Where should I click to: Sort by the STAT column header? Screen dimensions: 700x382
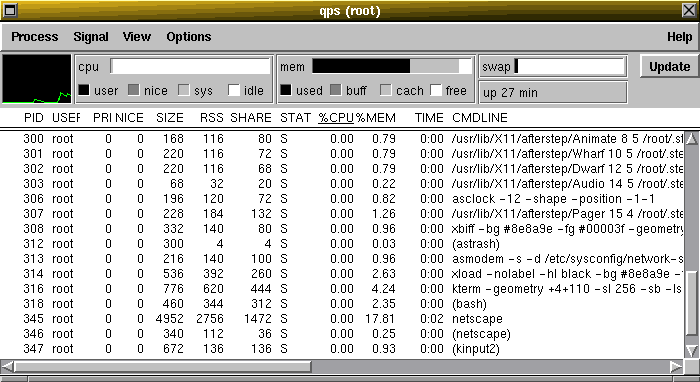[x=295, y=118]
